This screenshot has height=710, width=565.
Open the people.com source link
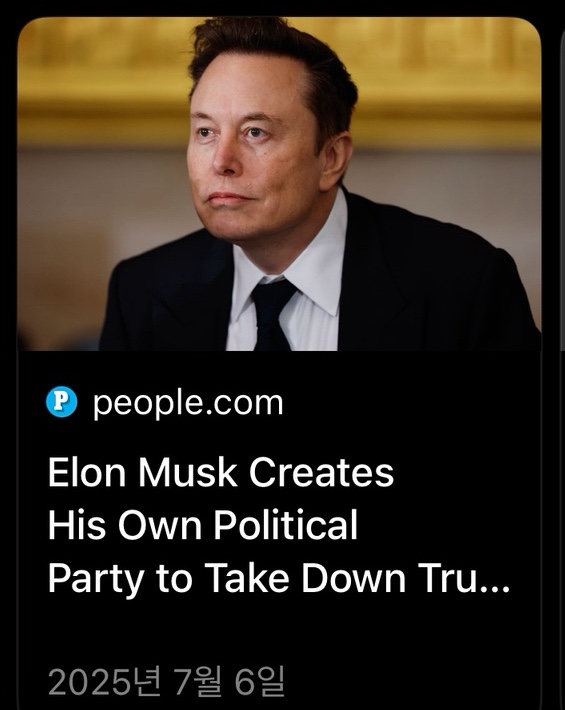coord(188,403)
